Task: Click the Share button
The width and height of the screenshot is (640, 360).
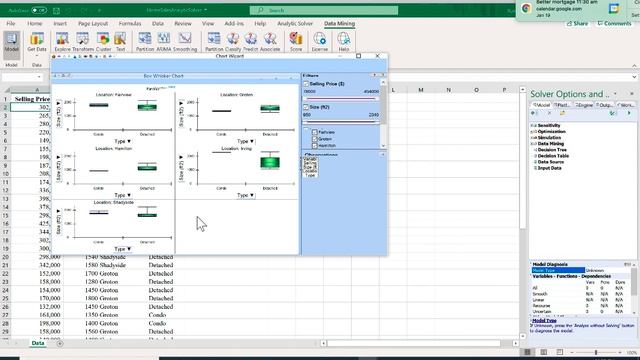Action: pos(578,24)
